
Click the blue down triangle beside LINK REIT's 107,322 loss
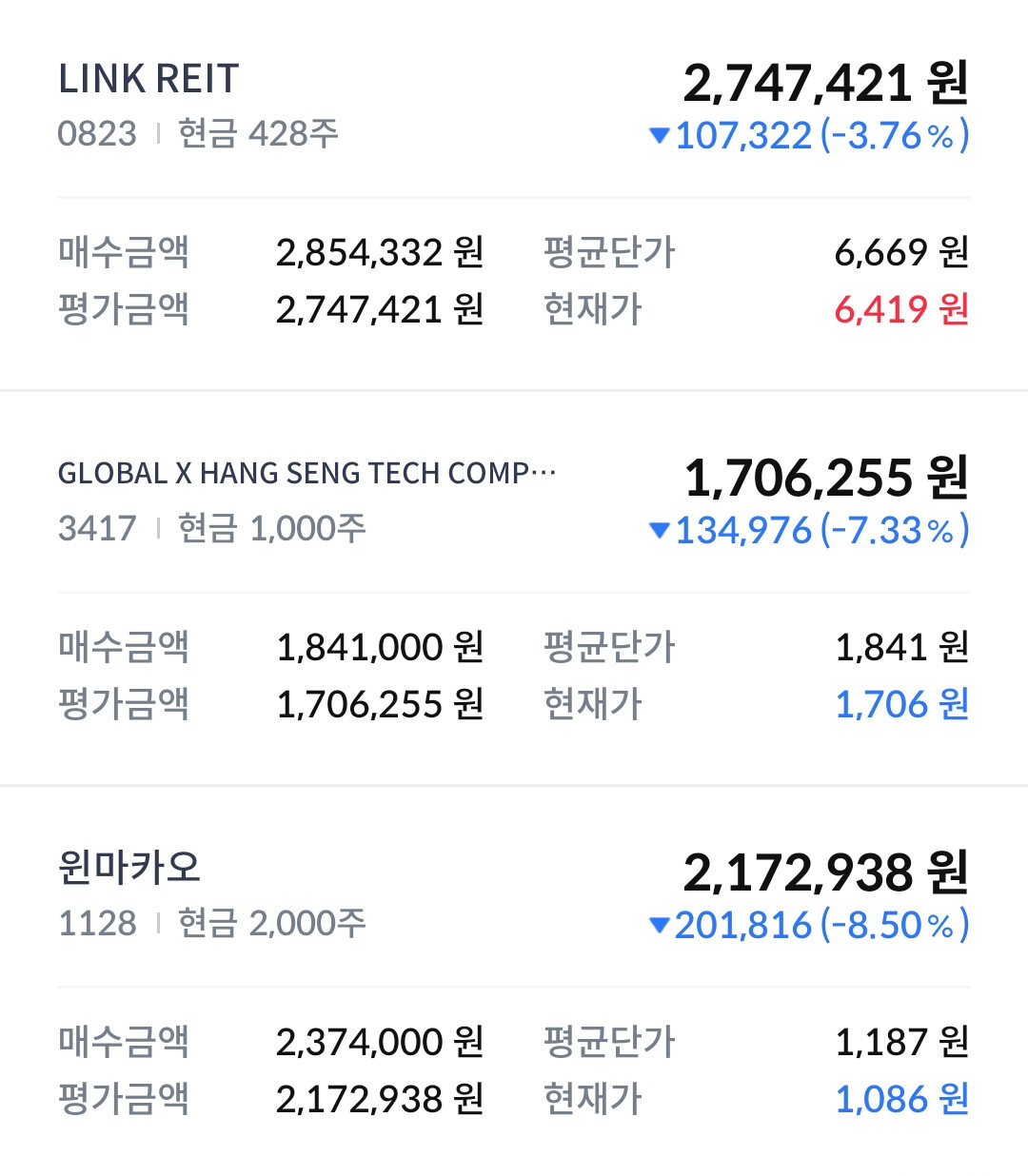(x=659, y=136)
